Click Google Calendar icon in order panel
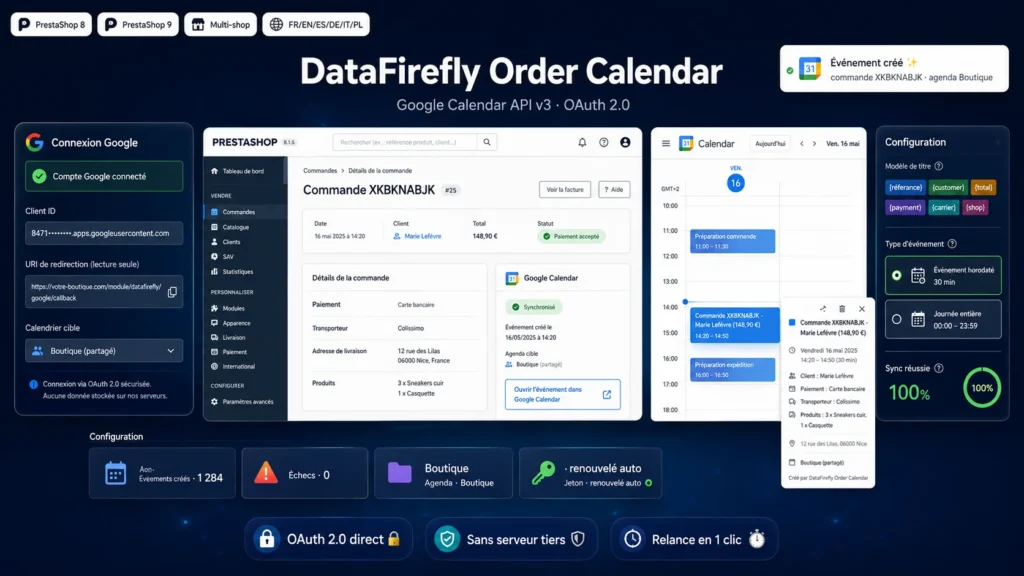 click(512, 278)
